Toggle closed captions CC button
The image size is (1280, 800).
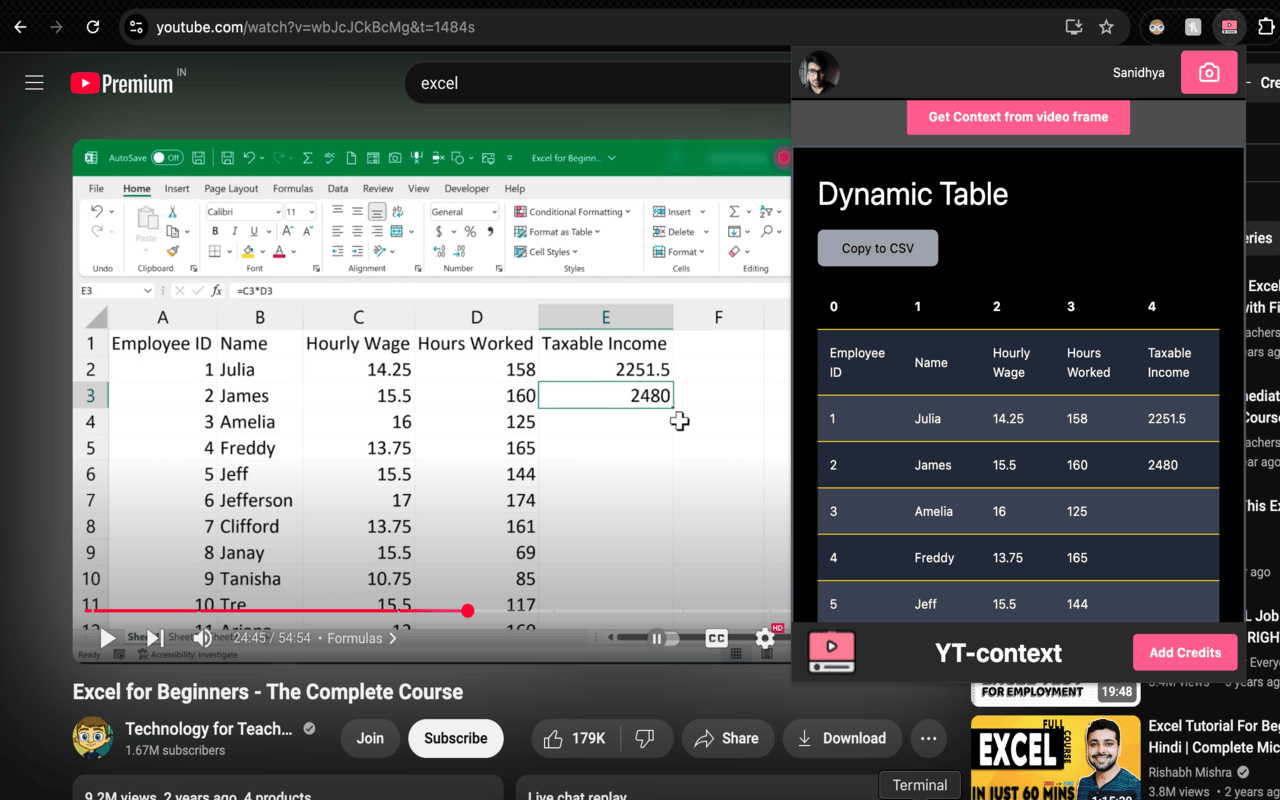pyautogui.click(x=716, y=638)
